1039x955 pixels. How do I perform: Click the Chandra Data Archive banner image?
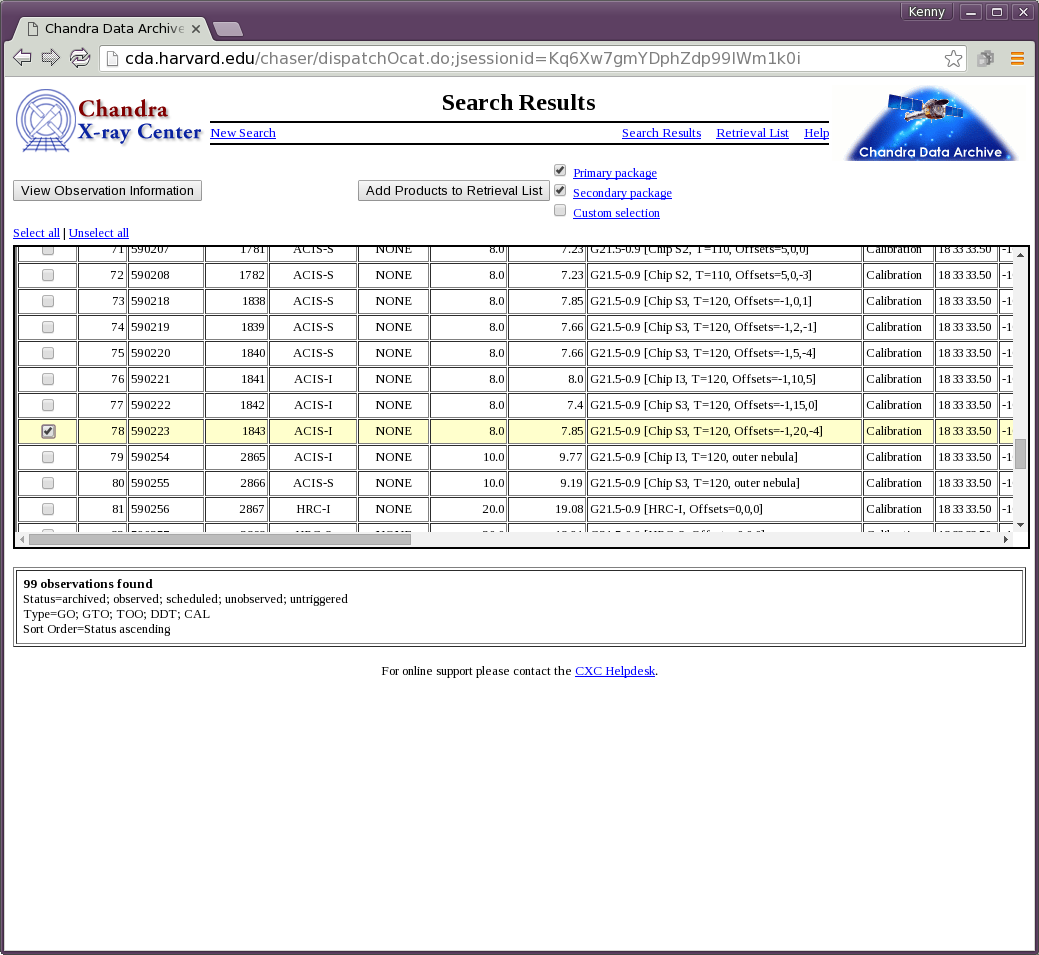931,124
